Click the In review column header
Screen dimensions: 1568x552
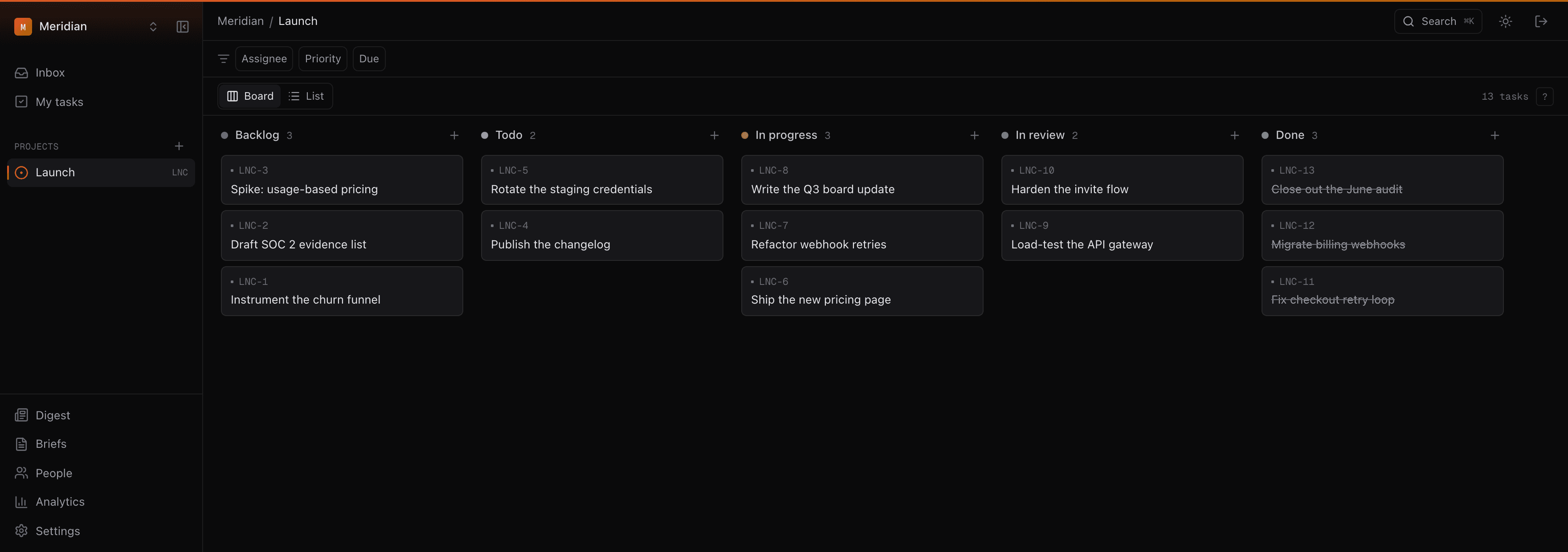pyautogui.click(x=1040, y=135)
